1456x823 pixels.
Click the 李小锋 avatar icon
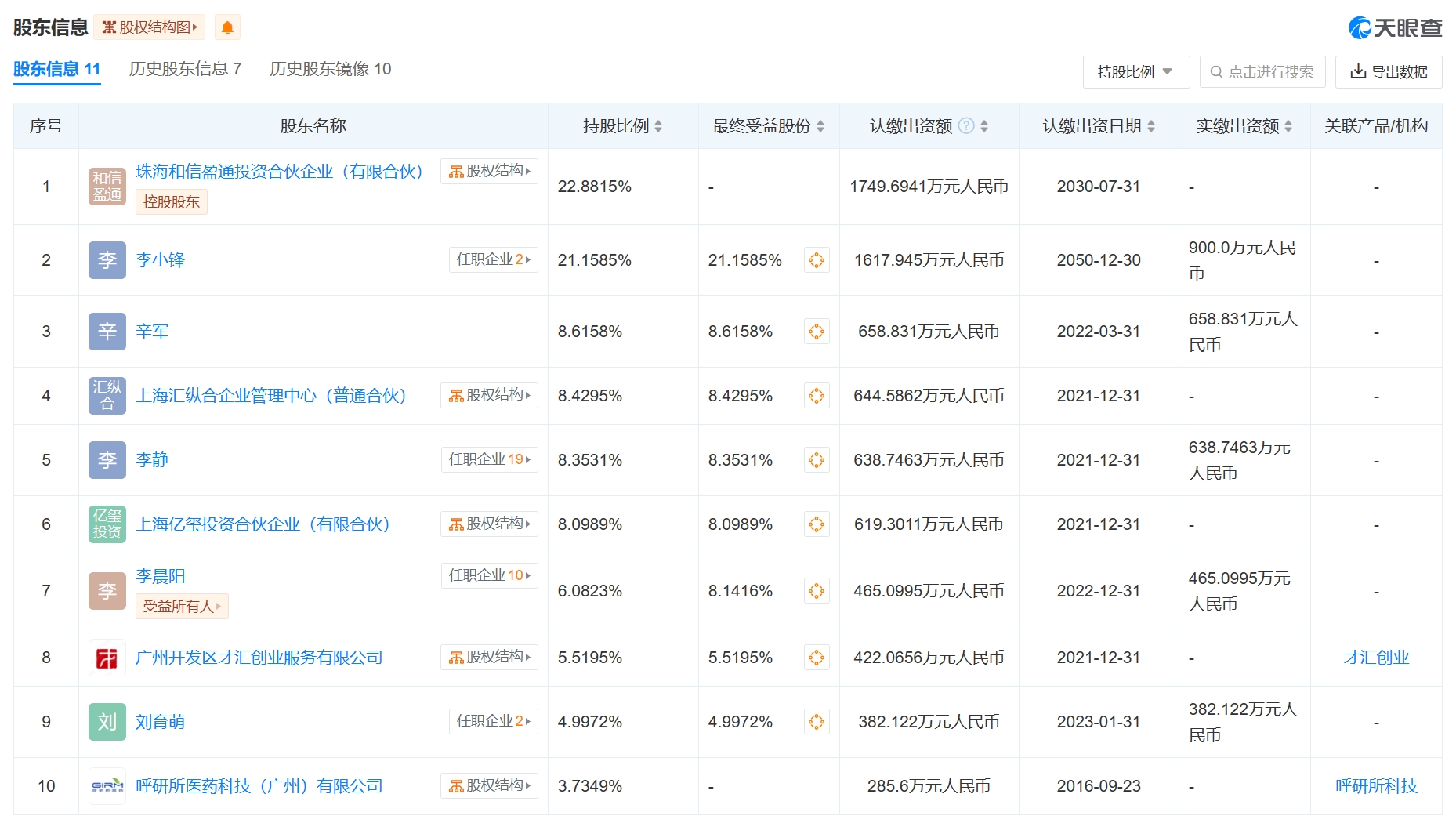[107, 260]
